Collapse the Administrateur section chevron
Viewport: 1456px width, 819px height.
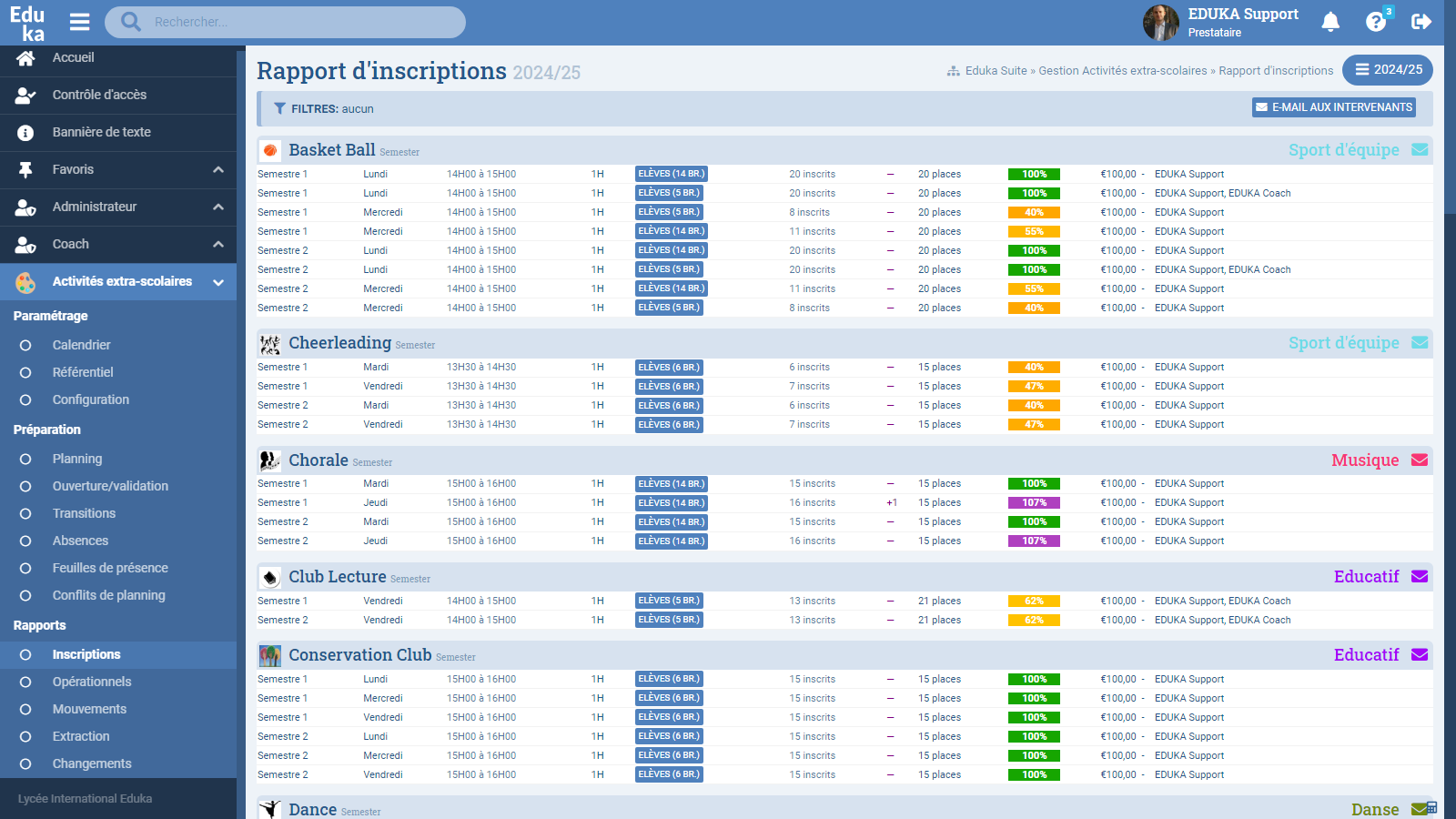click(x=218, y=207)
